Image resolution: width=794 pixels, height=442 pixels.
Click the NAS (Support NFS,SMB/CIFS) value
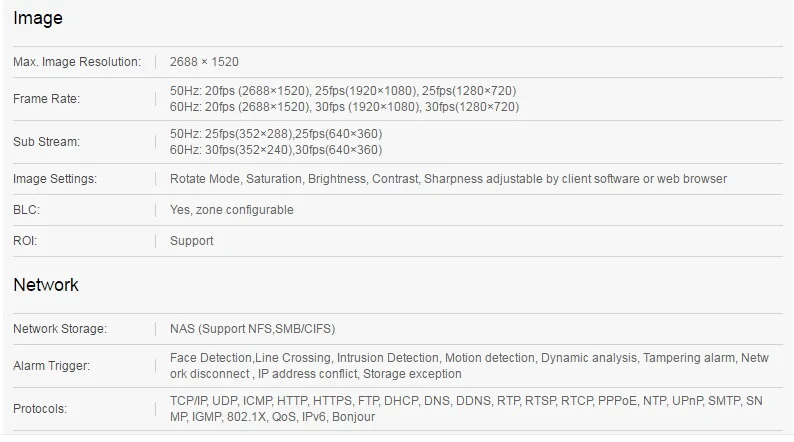(x=252, y=329)
